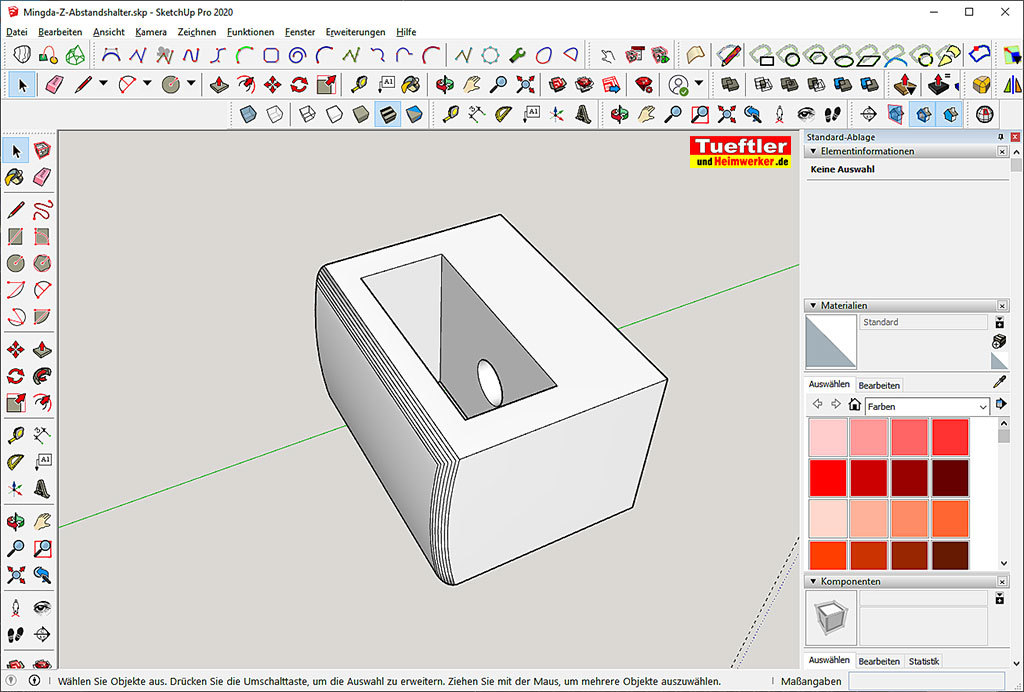Pick the darkest maroon color swatch

click(950, 478)
